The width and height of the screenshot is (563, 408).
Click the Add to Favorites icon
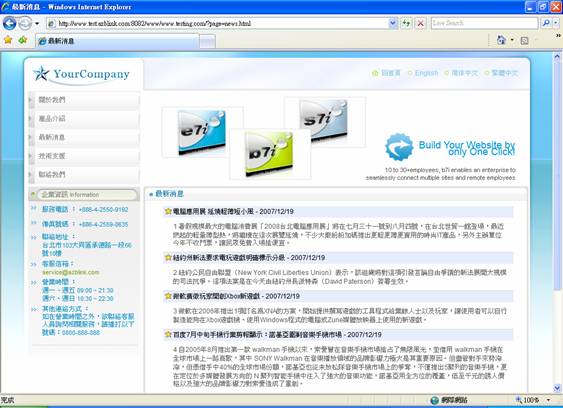(x=23, y=40)
